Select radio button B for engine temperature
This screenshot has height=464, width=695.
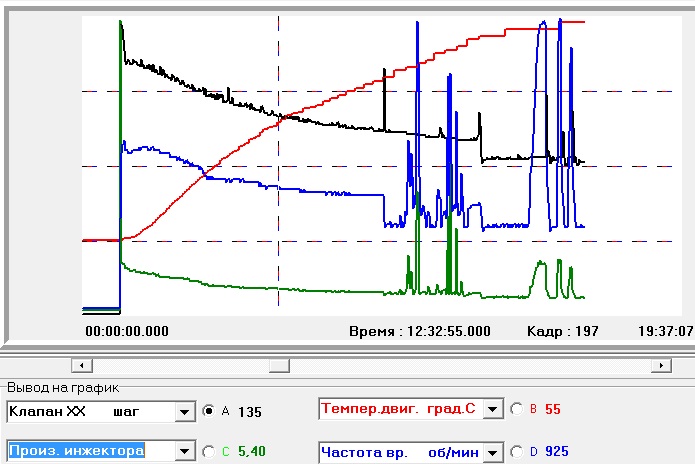516,408
